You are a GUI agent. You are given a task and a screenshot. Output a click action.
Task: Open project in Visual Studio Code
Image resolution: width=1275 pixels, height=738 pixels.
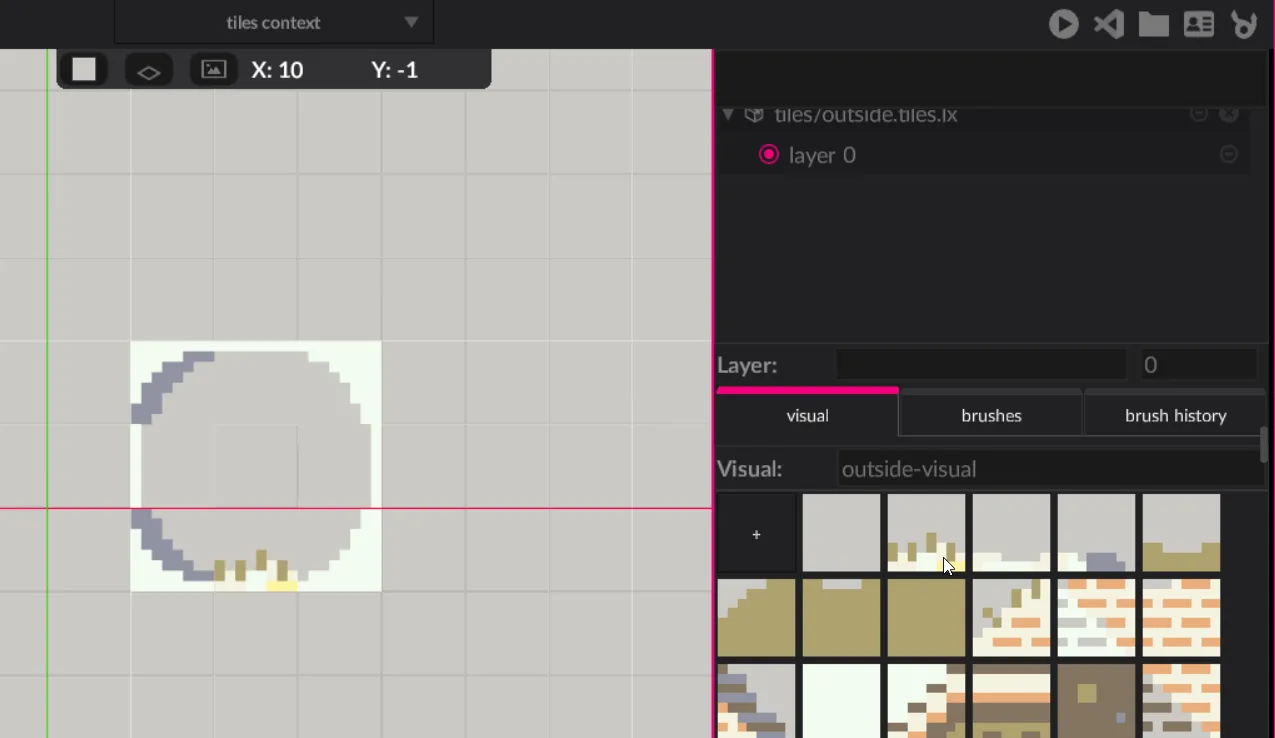tap(1108, 24)
